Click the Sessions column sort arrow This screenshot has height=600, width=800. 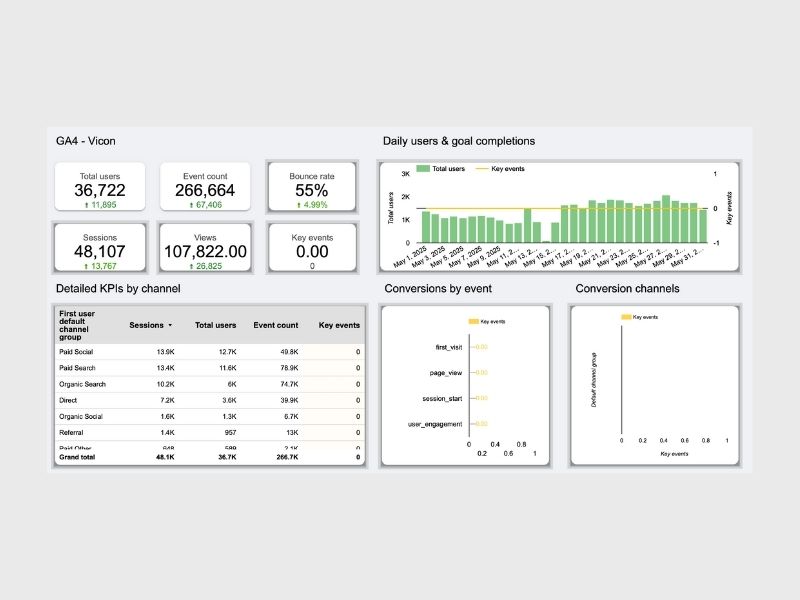pyautogui.click(x=170, y=326)
